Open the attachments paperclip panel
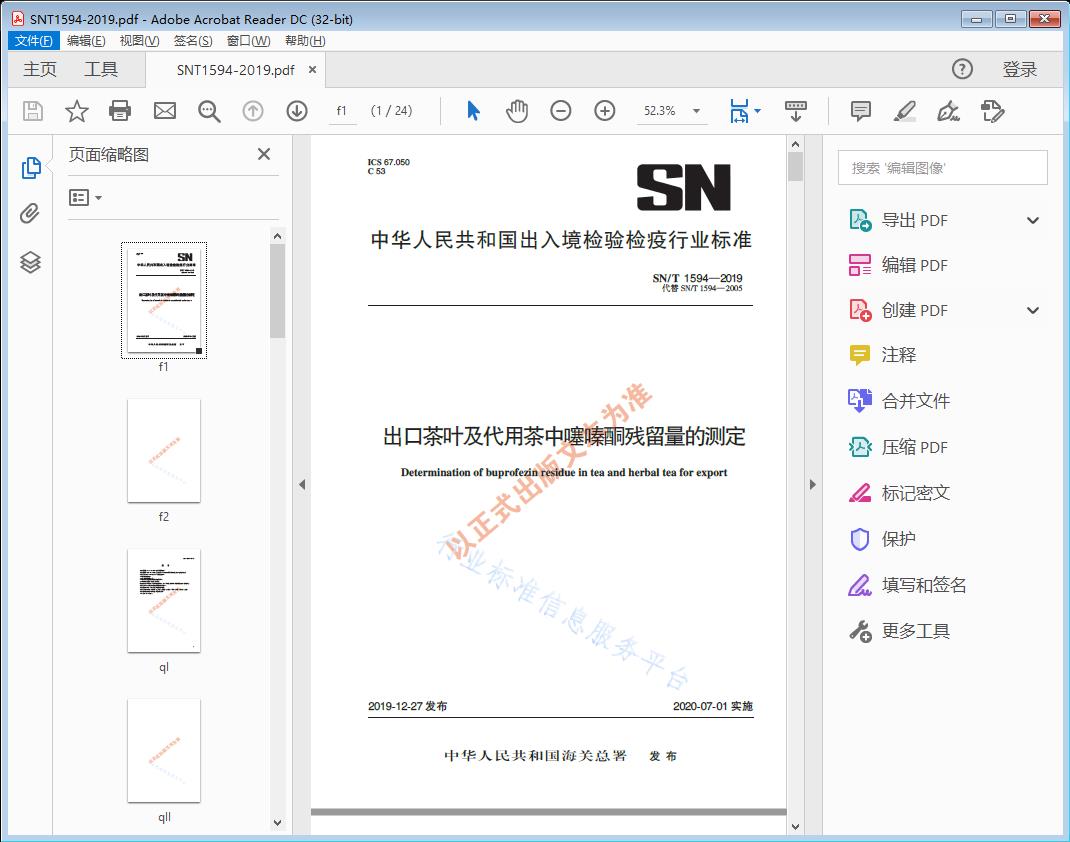Viewport: 1070px width, 842px height. click(x=30, y=214)
